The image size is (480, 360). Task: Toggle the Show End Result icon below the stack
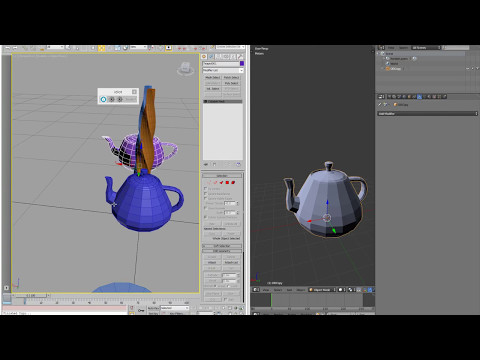pyautogui.click(x=214, y=164)
